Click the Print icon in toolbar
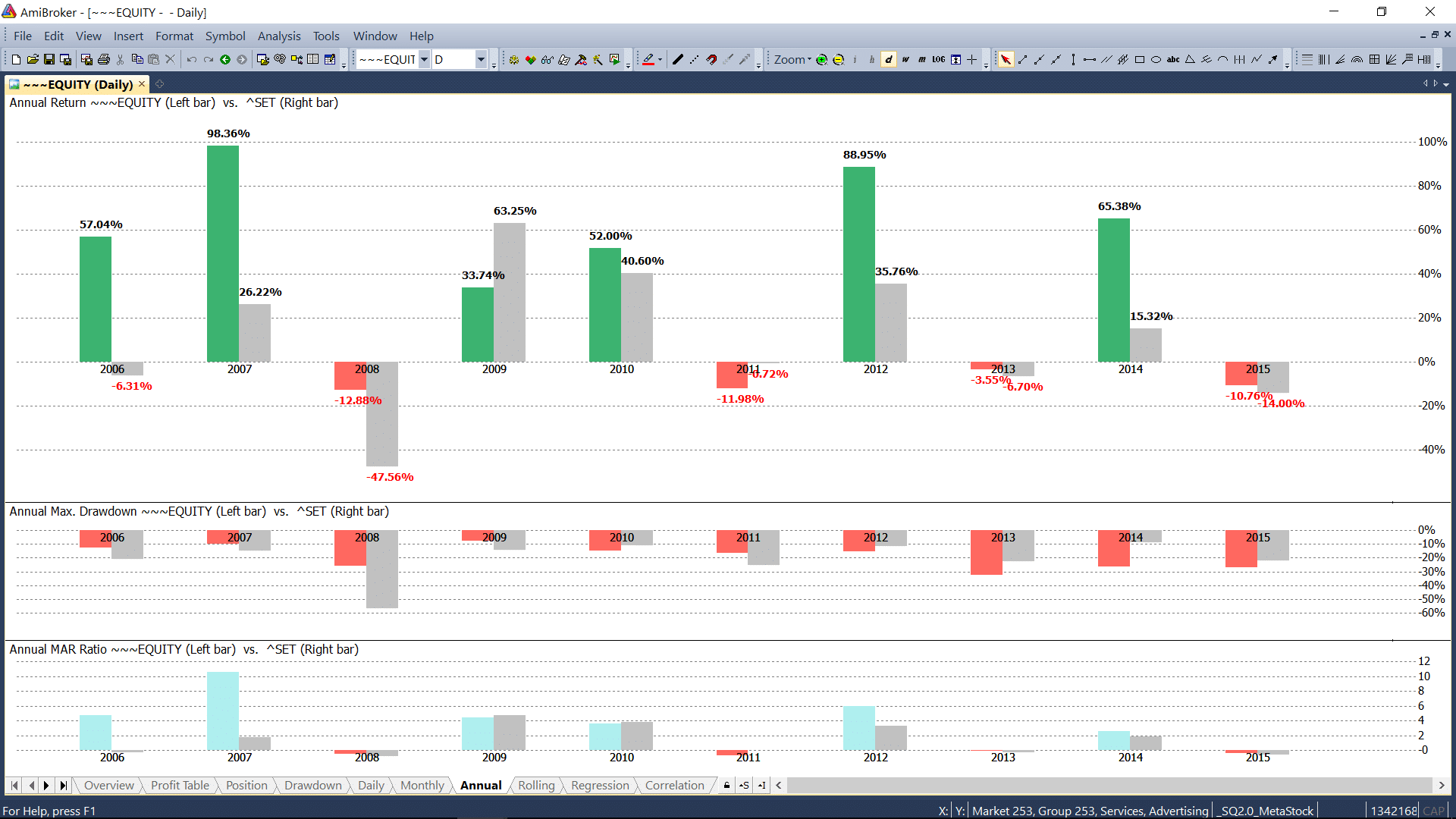Viewport: 1456px width, 819px height. pyautogui.click(x=104, y=59)
